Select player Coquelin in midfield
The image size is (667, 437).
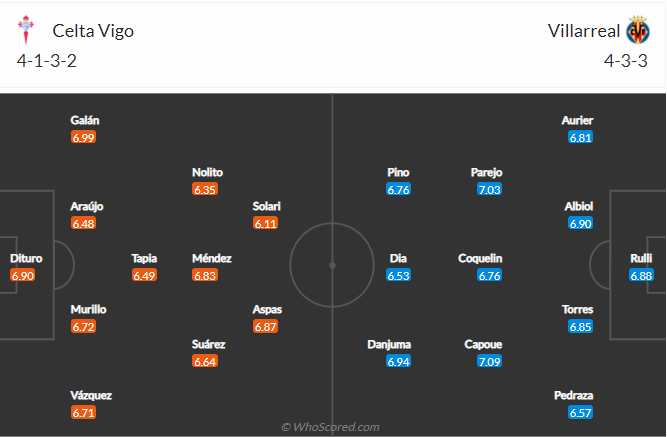(480, 258)
